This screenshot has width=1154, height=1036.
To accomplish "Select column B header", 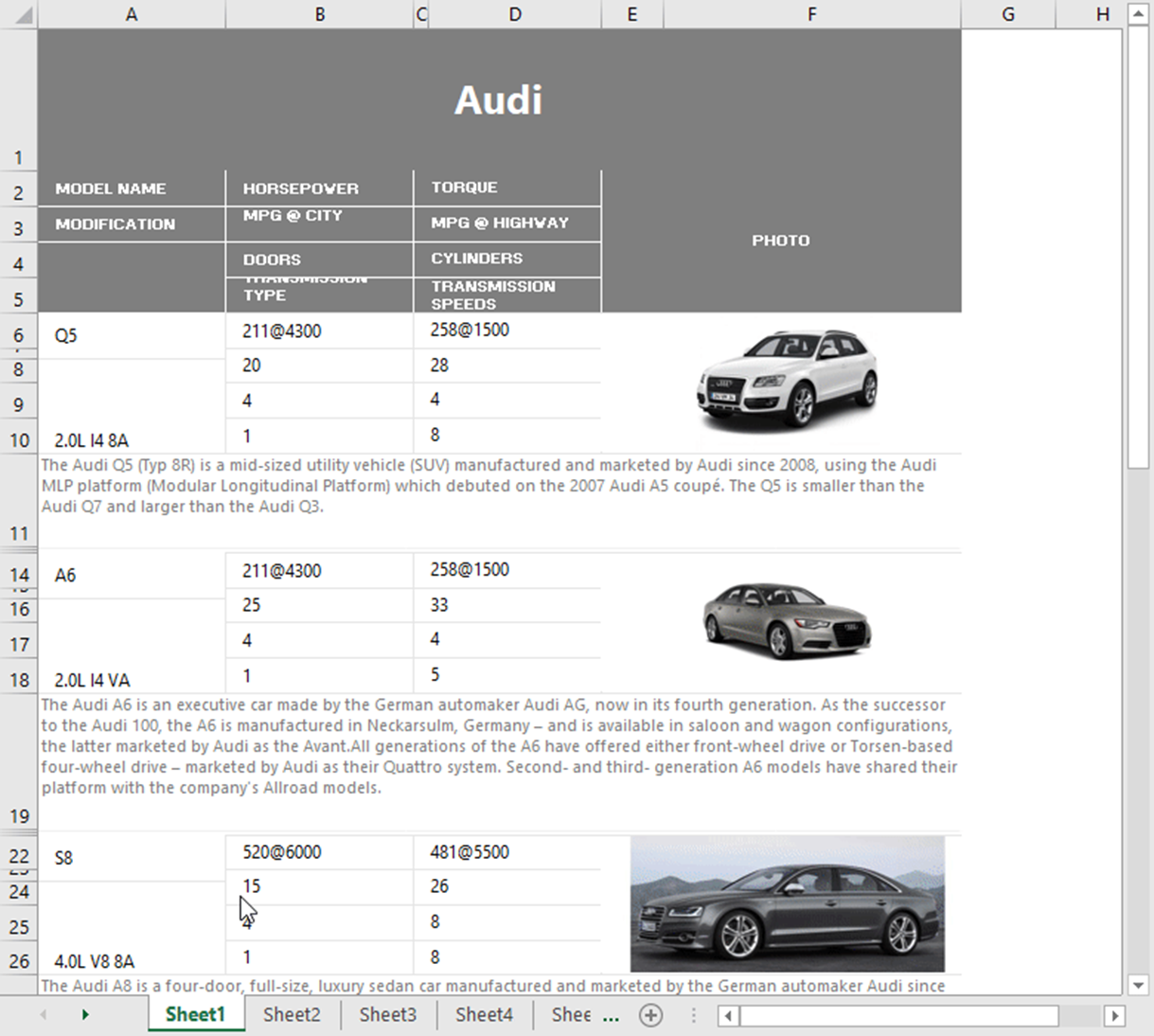I will [320, 14].
